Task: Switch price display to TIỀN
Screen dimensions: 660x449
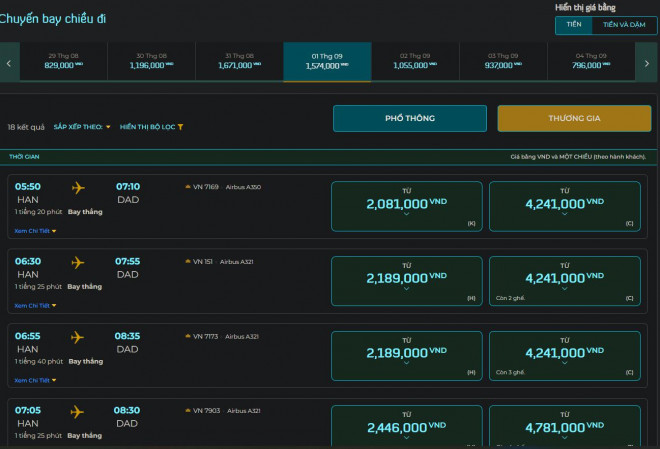Action: pyautogui.click(x=573, y=26)
